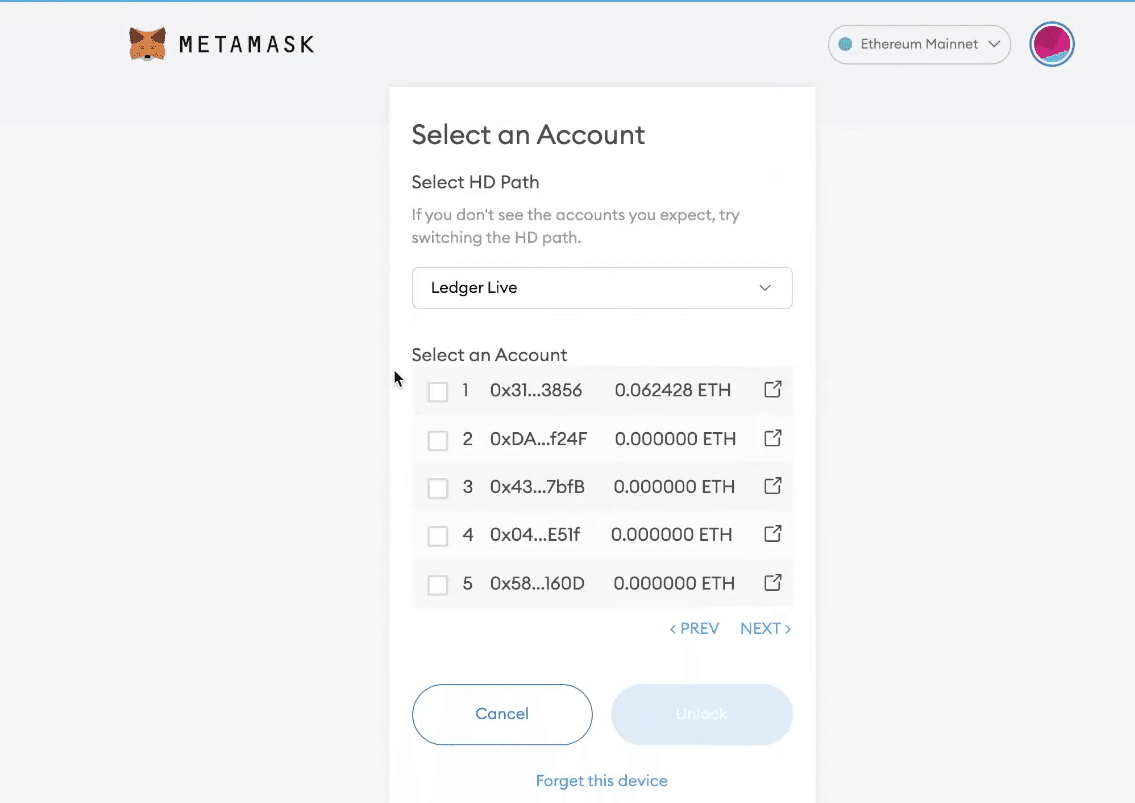Check account 2 ending in f24F
The image size is (1135, 803).
tap(437, 440)
